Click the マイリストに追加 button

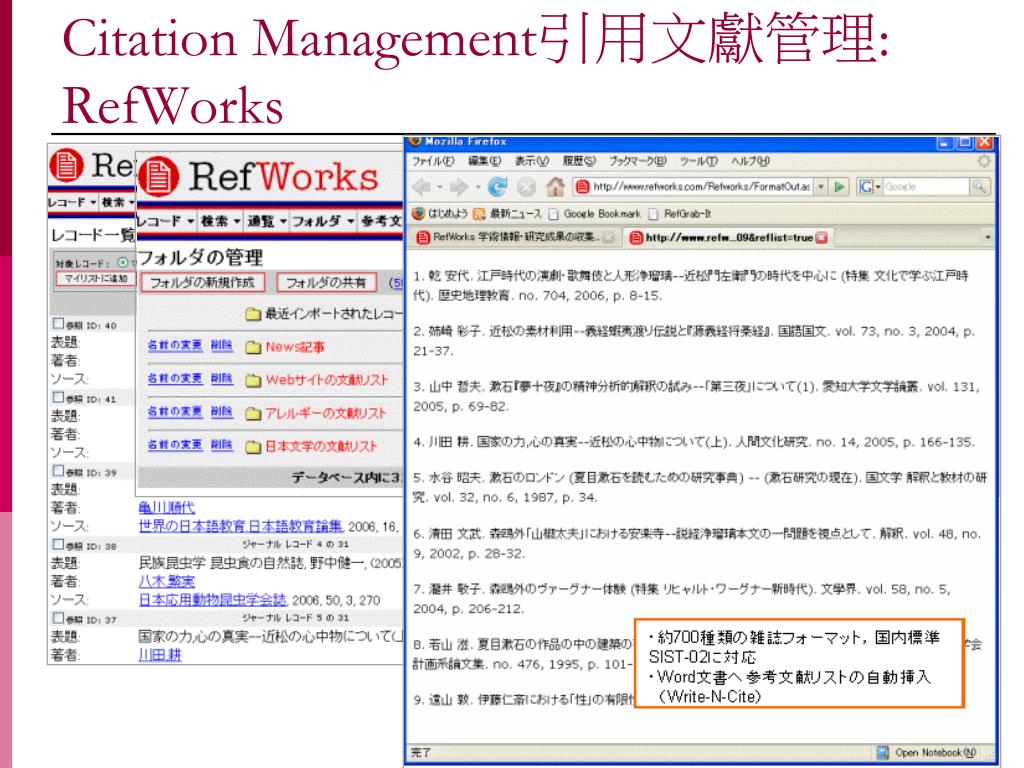coord(95,279)
